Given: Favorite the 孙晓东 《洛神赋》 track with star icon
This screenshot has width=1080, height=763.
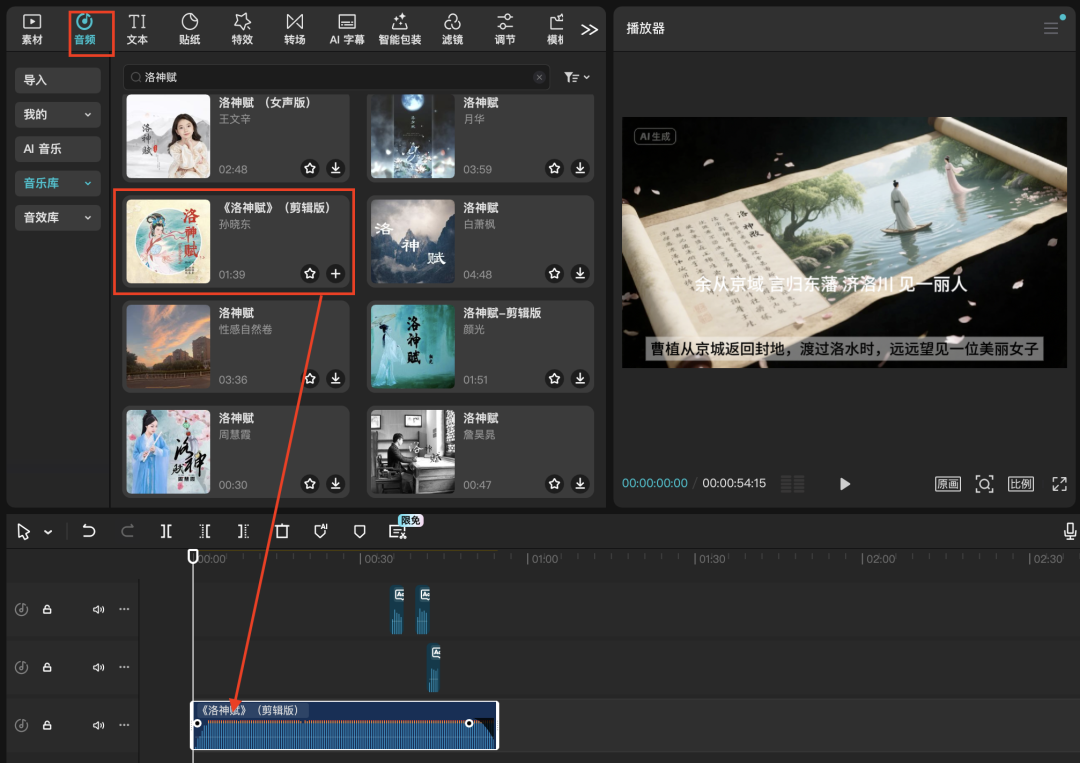Looking at the screenshot, I should point(310,273).
